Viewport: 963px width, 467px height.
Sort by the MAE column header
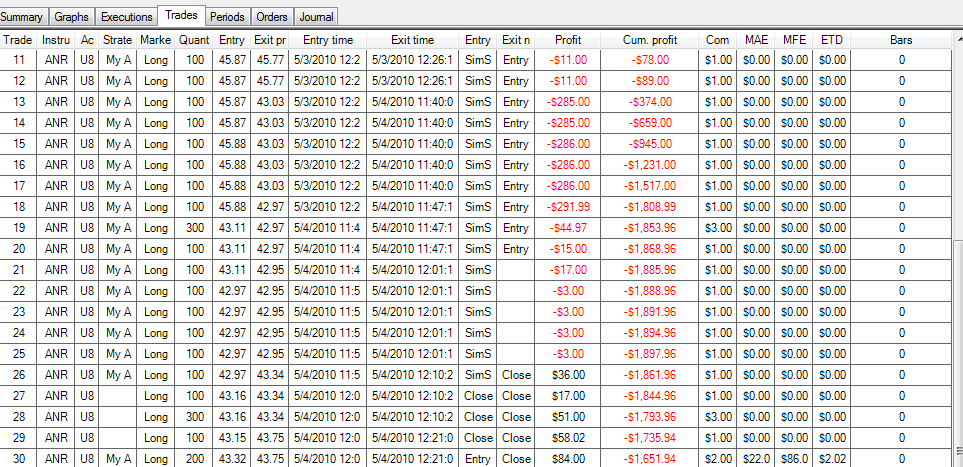point(757,40)
